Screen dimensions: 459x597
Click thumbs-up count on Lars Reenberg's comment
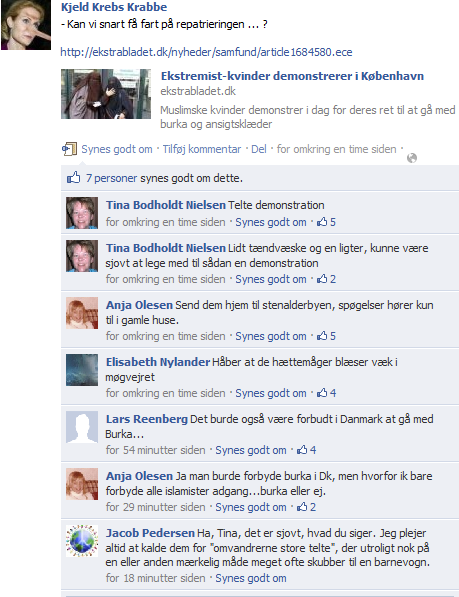point(307,450)
